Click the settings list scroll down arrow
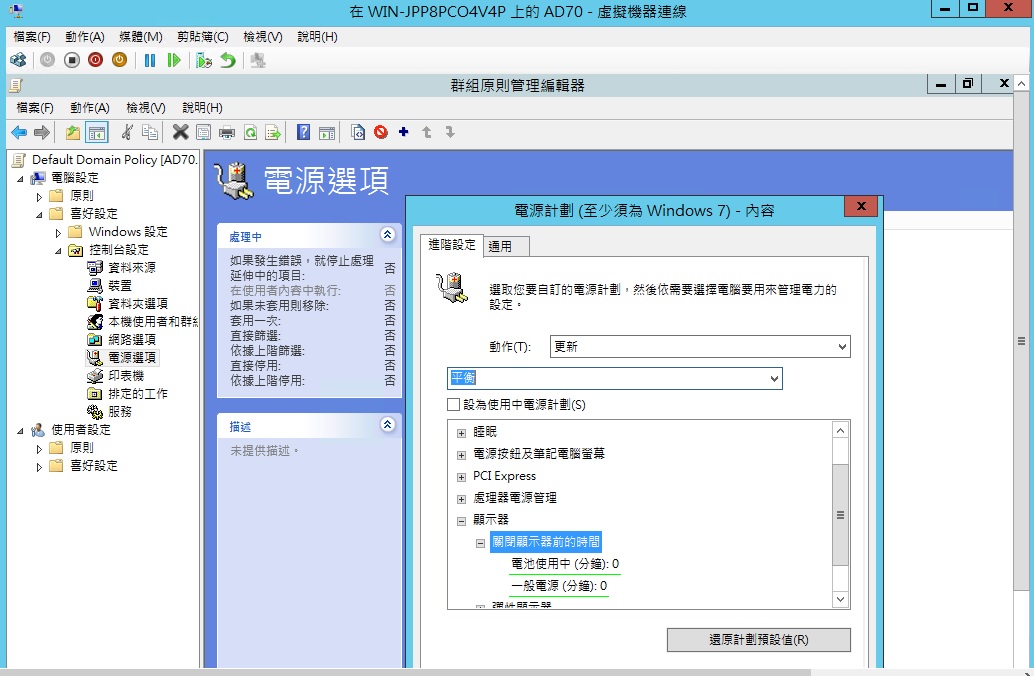 (x=840, y=599)
